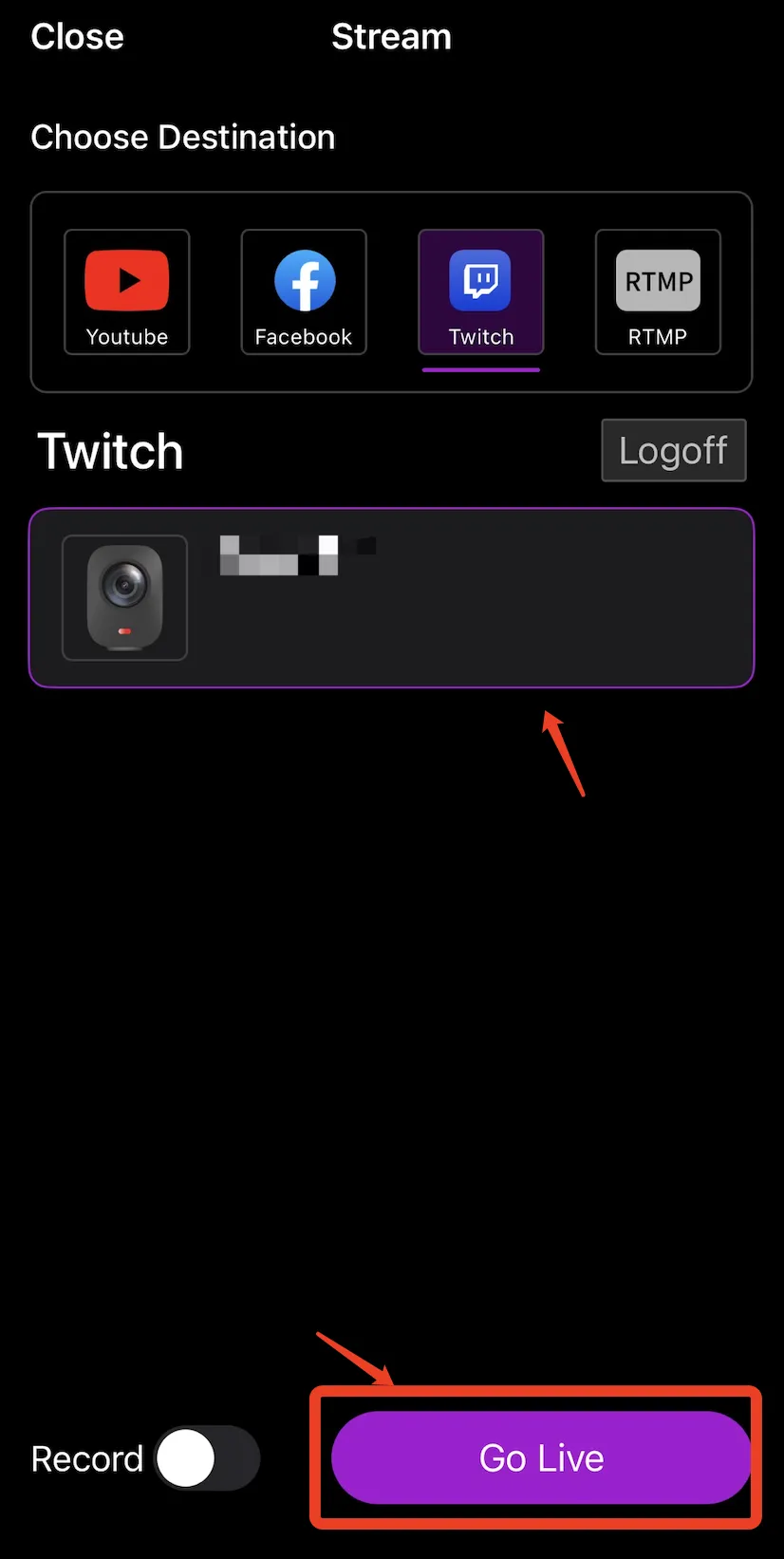Toggle the Record switch
The width and height of the screenshot is (784, 1559).
(x=207, y=1457)
